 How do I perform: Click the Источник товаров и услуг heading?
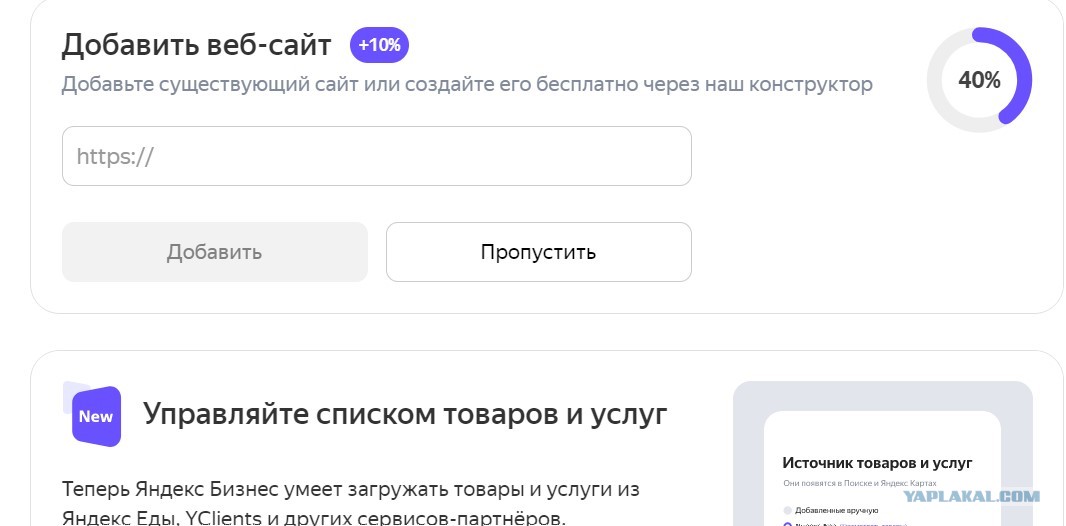coord(878,463)
